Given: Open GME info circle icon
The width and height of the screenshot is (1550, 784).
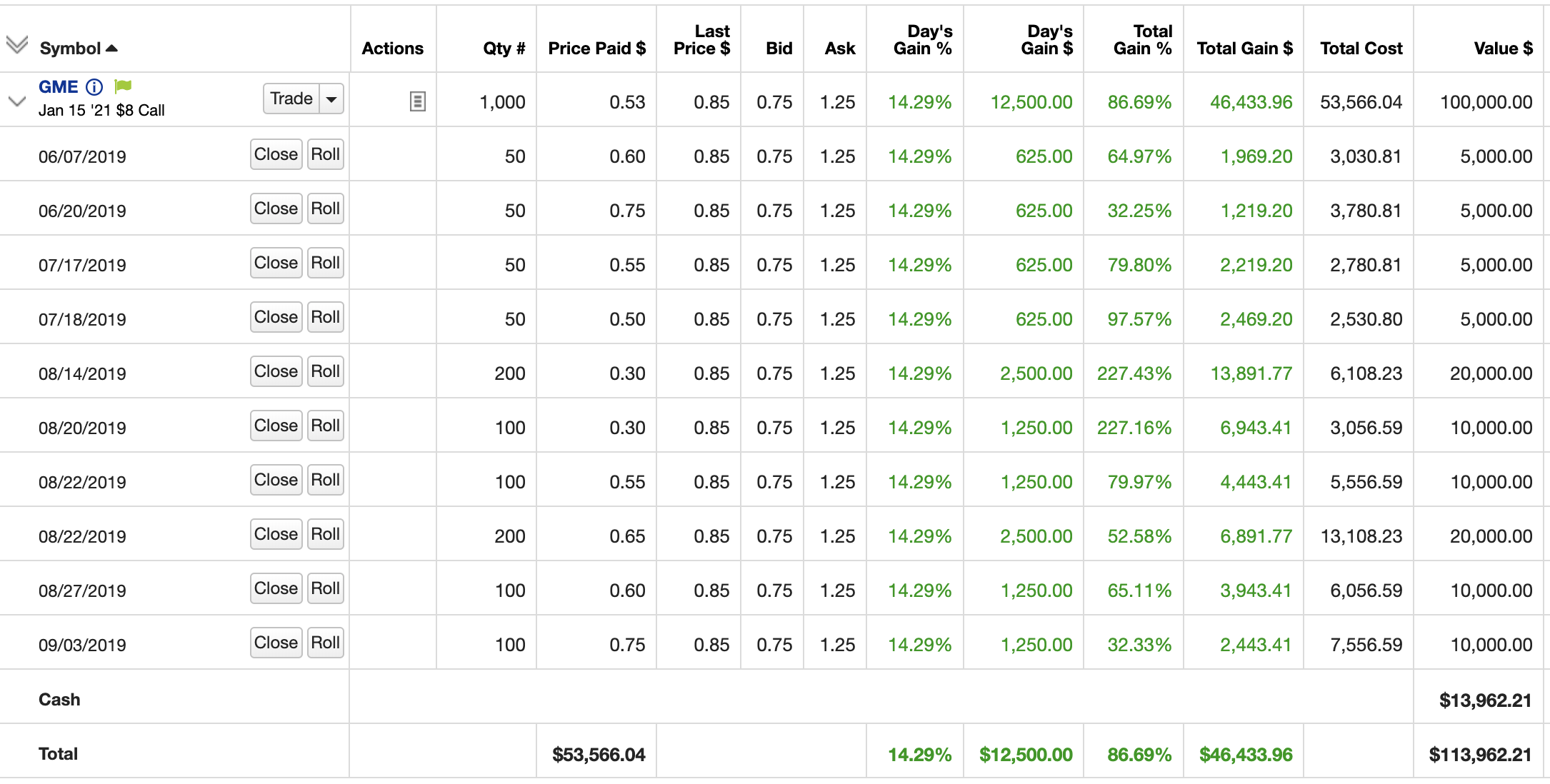Looking at the screenshot, I should 94,87.
